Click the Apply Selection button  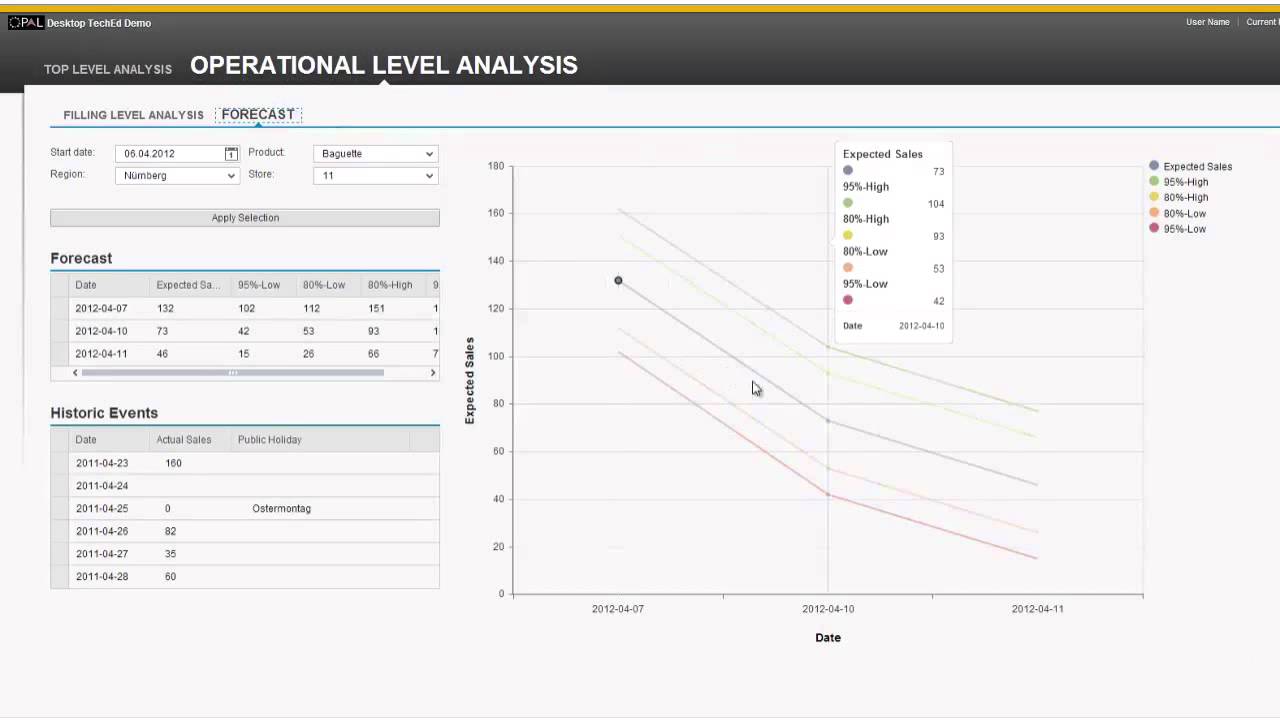pyautogui.click(x=245, y=218)
